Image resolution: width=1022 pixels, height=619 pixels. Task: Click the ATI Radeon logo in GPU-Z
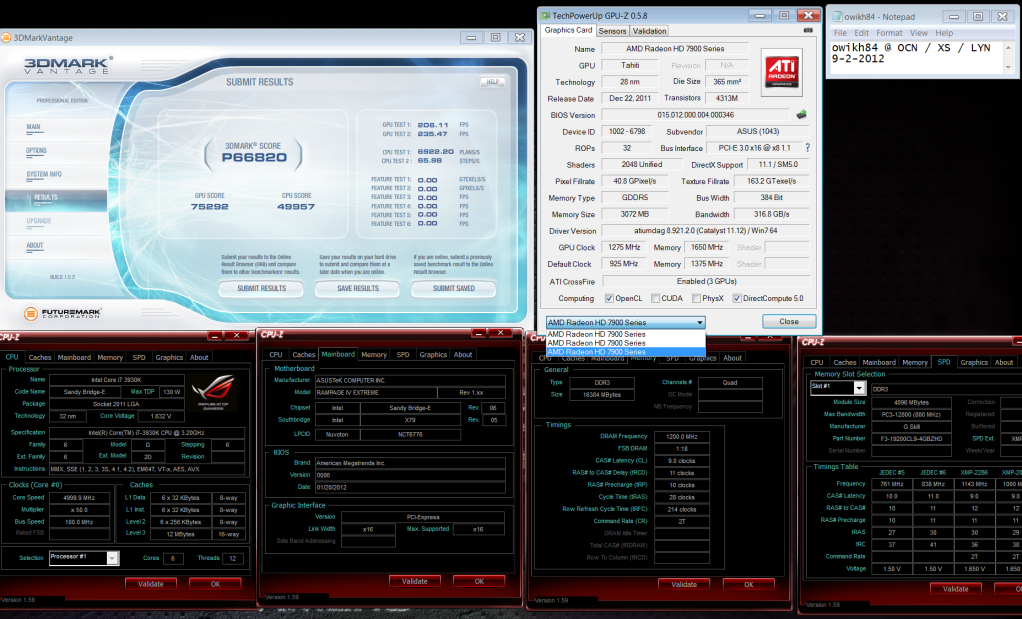(x=781, y=72)
